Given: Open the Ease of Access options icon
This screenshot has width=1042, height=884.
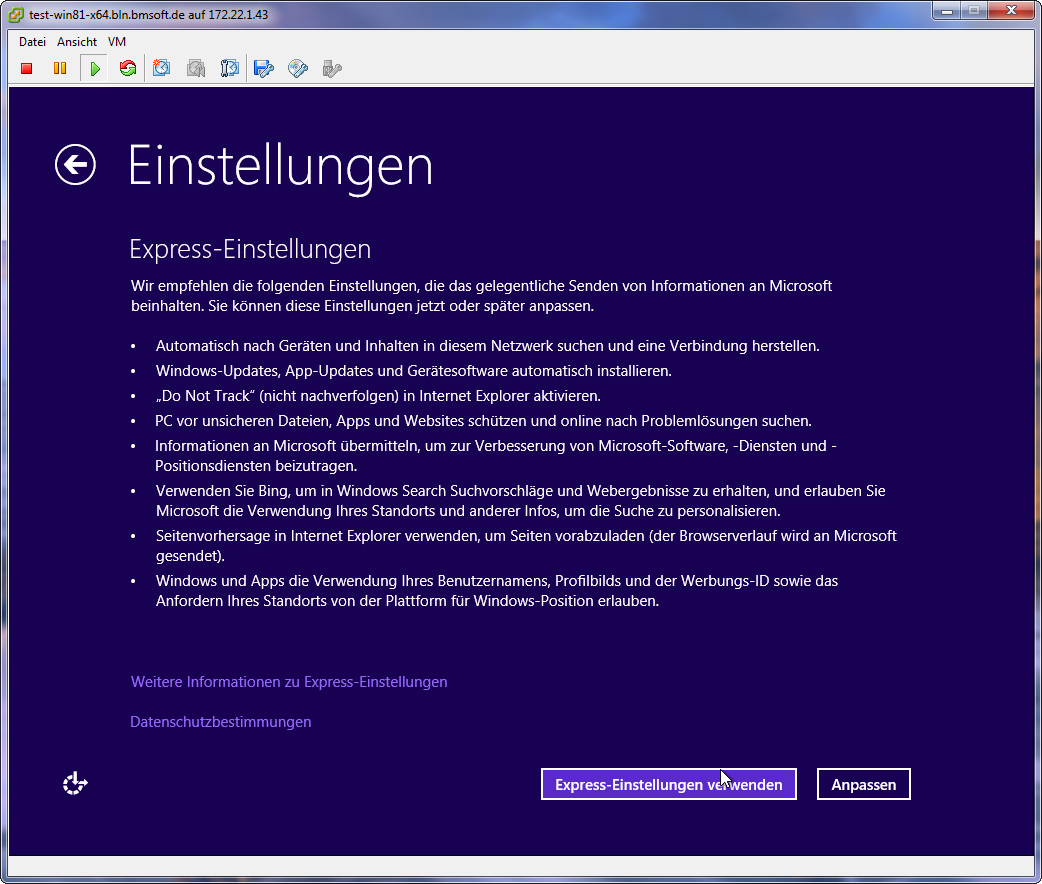Looking at the screenshot, I should [75, 784].
